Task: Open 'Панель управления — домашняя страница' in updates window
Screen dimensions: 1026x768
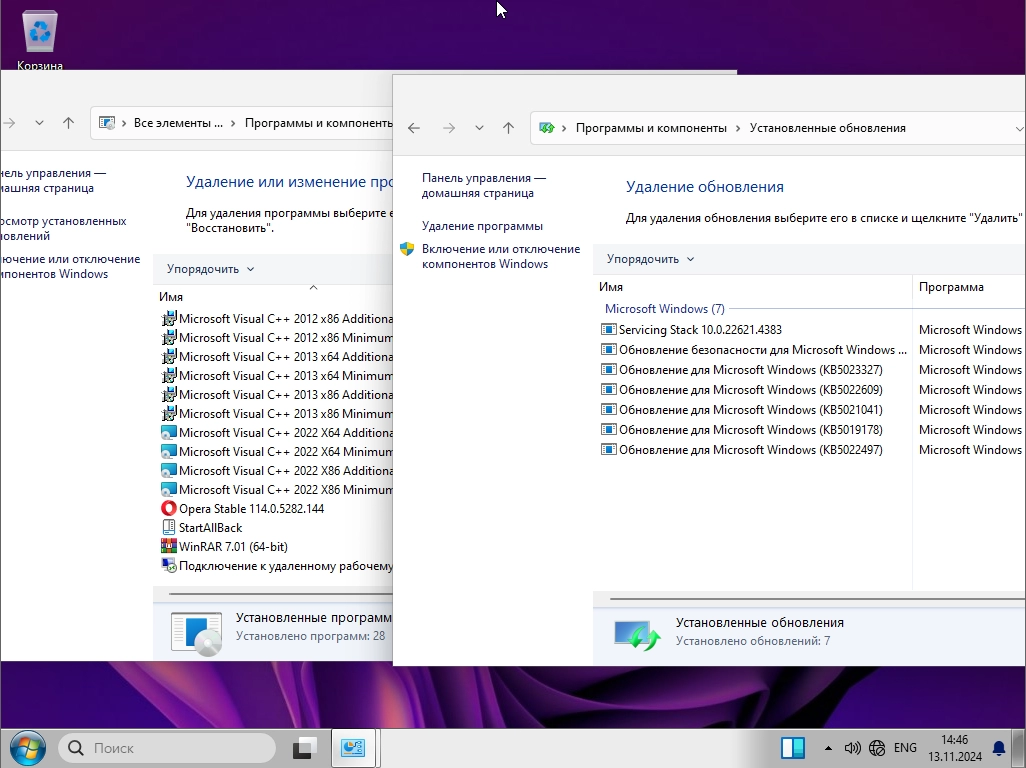Action: [484, 185]
